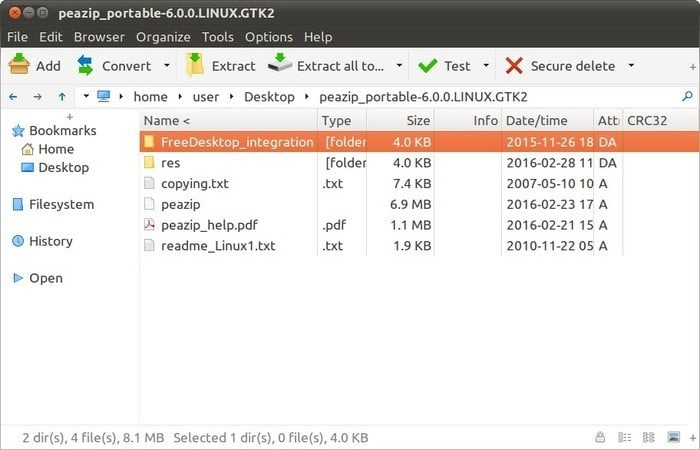Screen dimensions: 700x450
Task: Click the plus above Bookmarks
Action: coord(70,117)
